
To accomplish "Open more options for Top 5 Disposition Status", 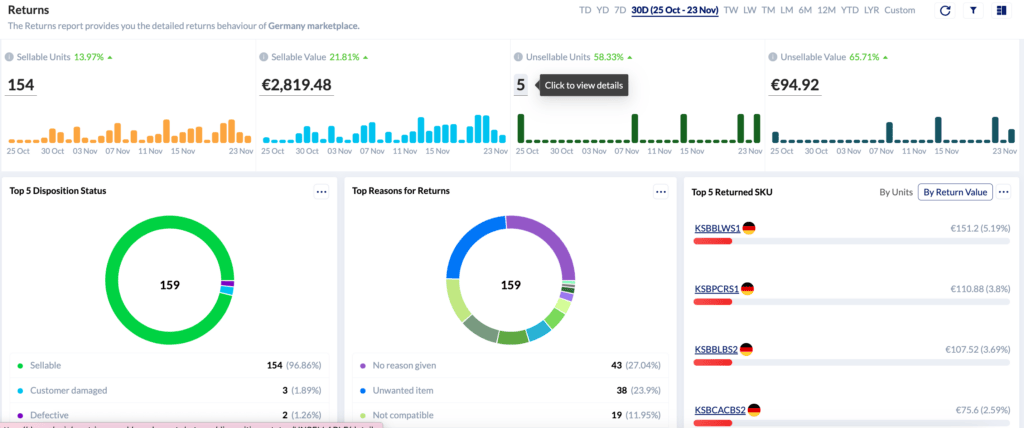I will point(321,191).
